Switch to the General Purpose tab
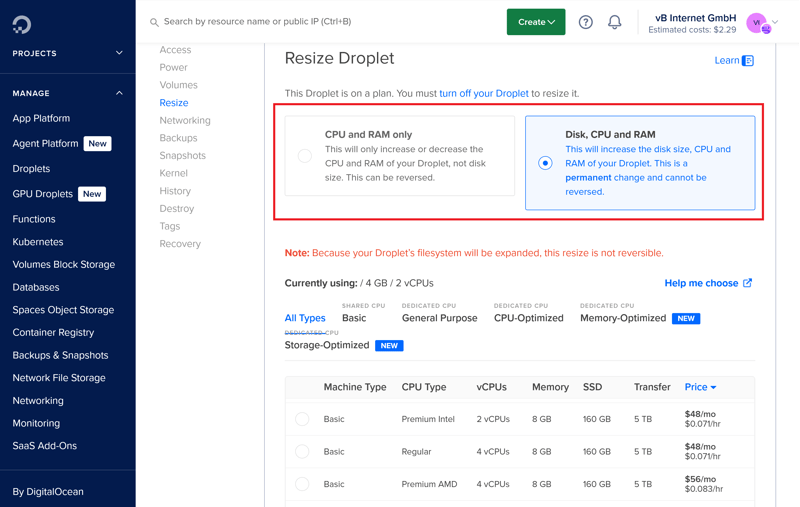Screen dimensions: 800x507 point(439,318)
